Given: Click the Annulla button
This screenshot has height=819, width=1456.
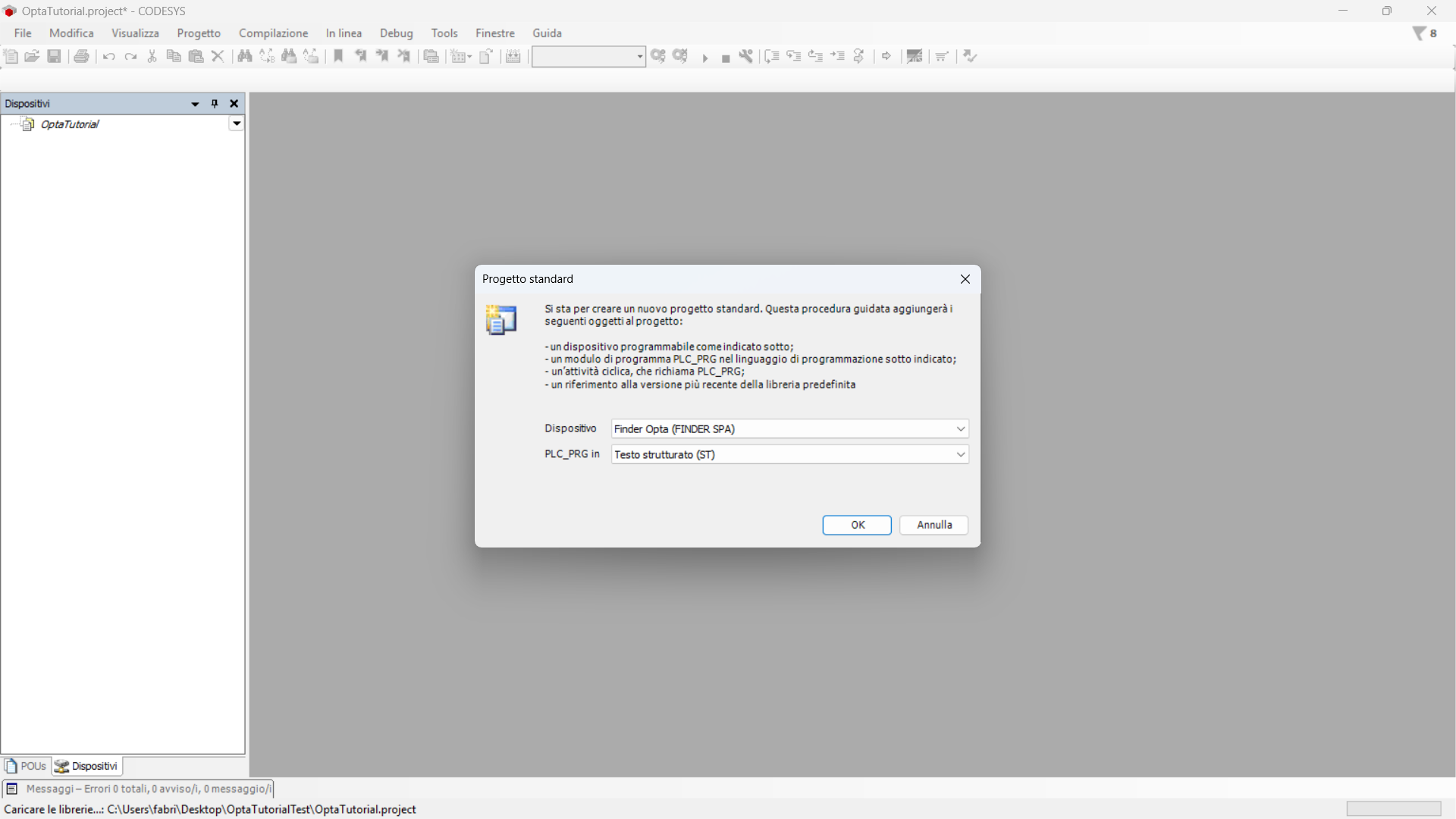Looking at the screenshot, I should tap(934, 525).
